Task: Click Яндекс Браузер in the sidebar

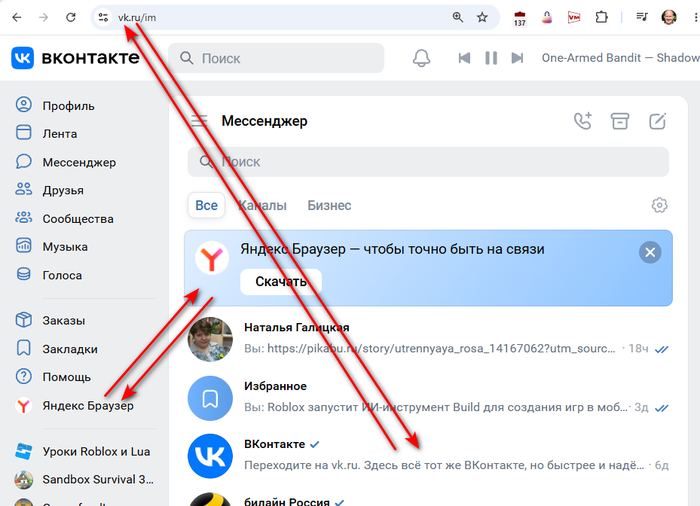Action: click(x=74, y=406)
